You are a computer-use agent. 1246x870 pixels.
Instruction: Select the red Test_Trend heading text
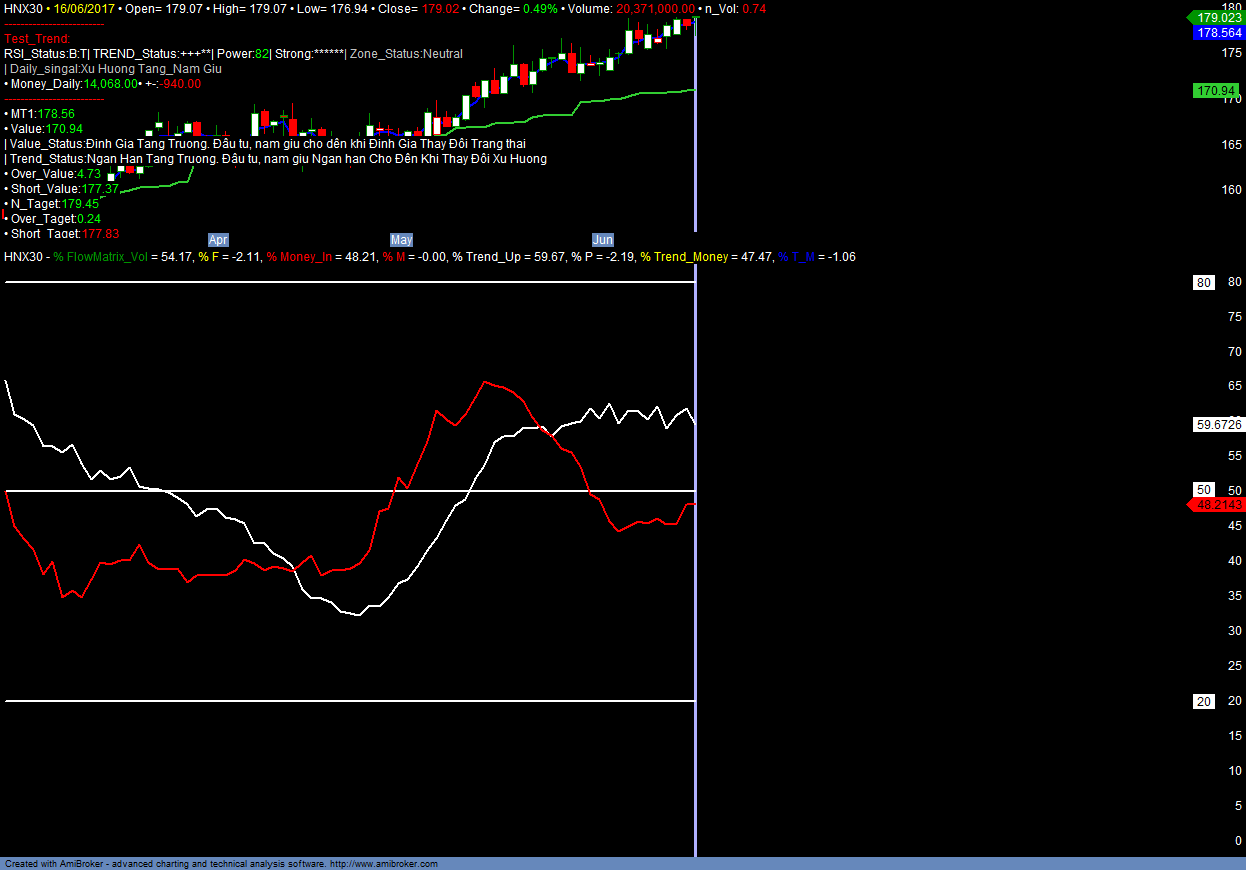[x=37, y=39]
